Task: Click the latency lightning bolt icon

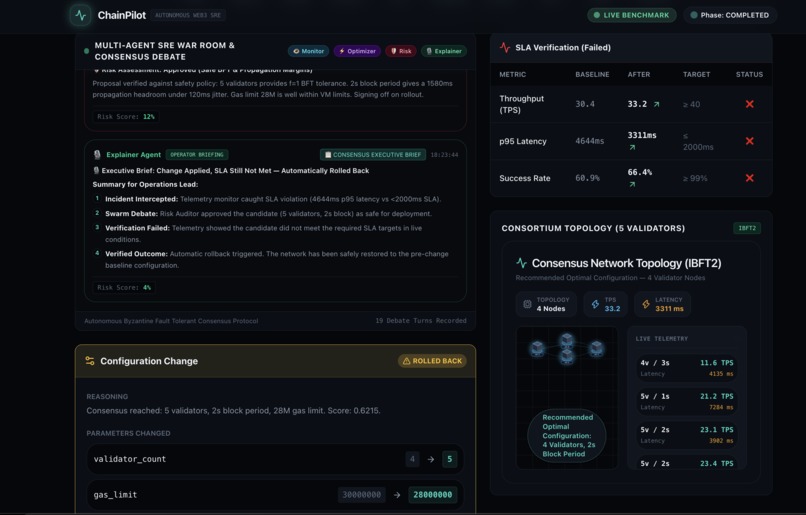Action: point(646,304)
